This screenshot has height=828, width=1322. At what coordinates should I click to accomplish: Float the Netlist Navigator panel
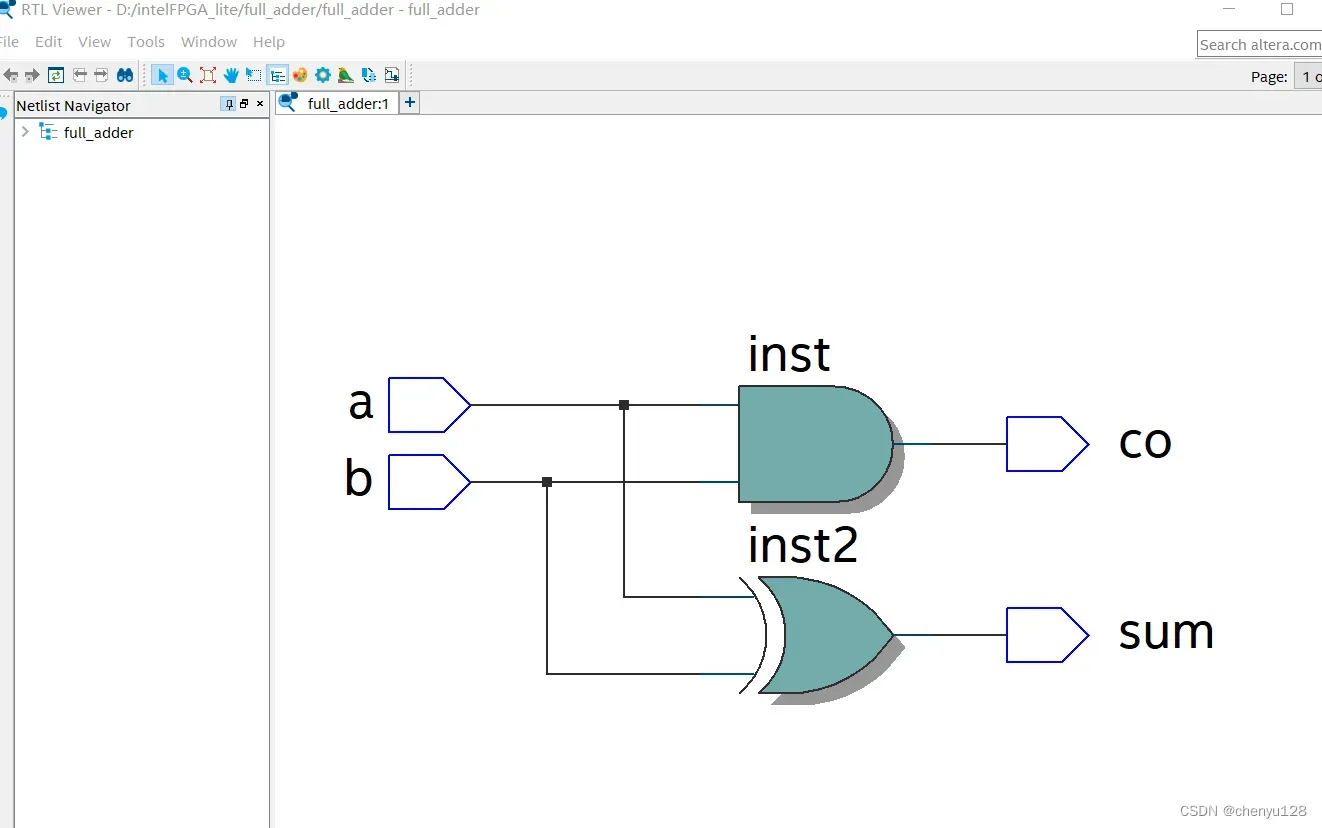pyautogui.click(x=244, y=104)
